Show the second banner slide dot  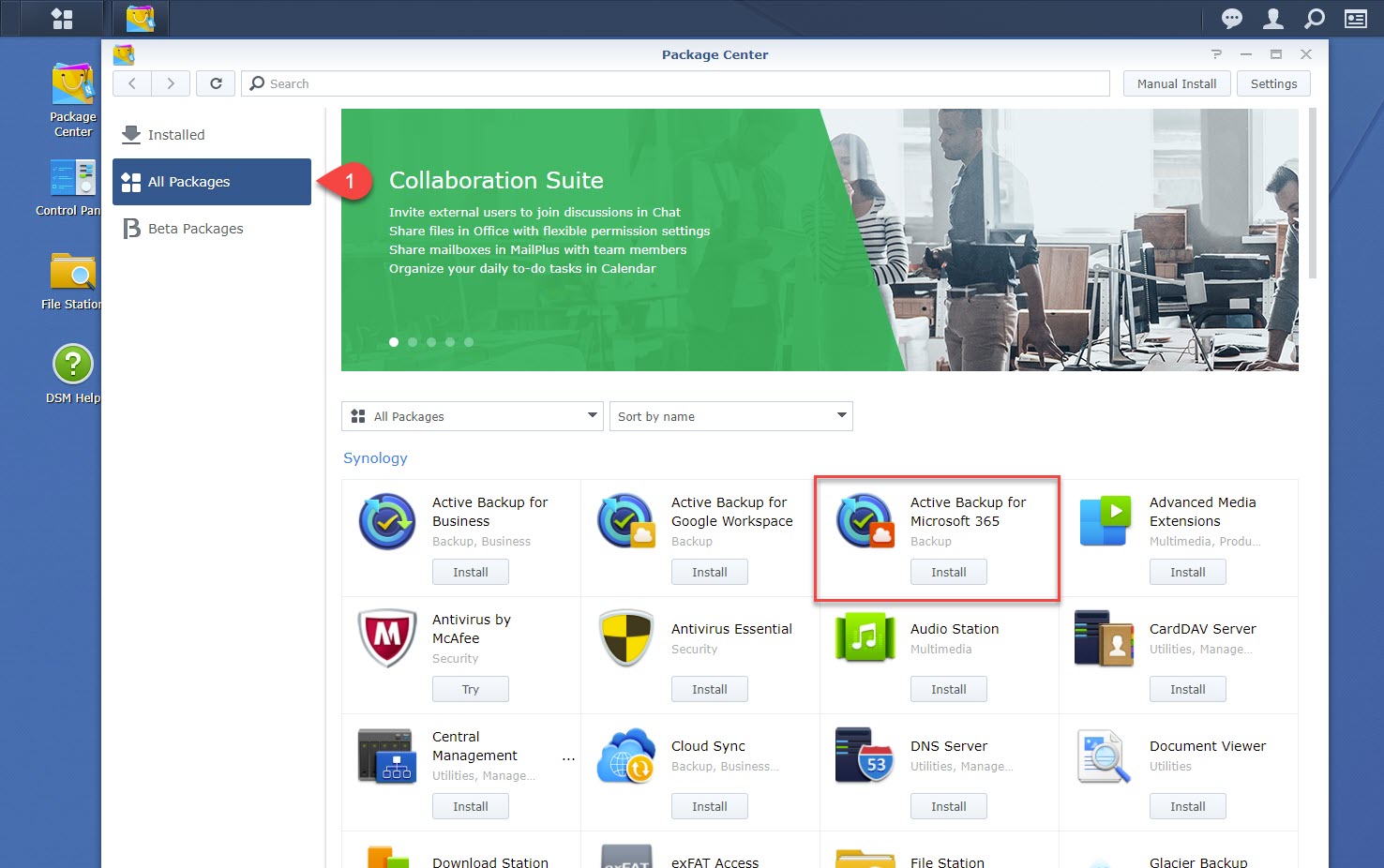tap(413, 342)
